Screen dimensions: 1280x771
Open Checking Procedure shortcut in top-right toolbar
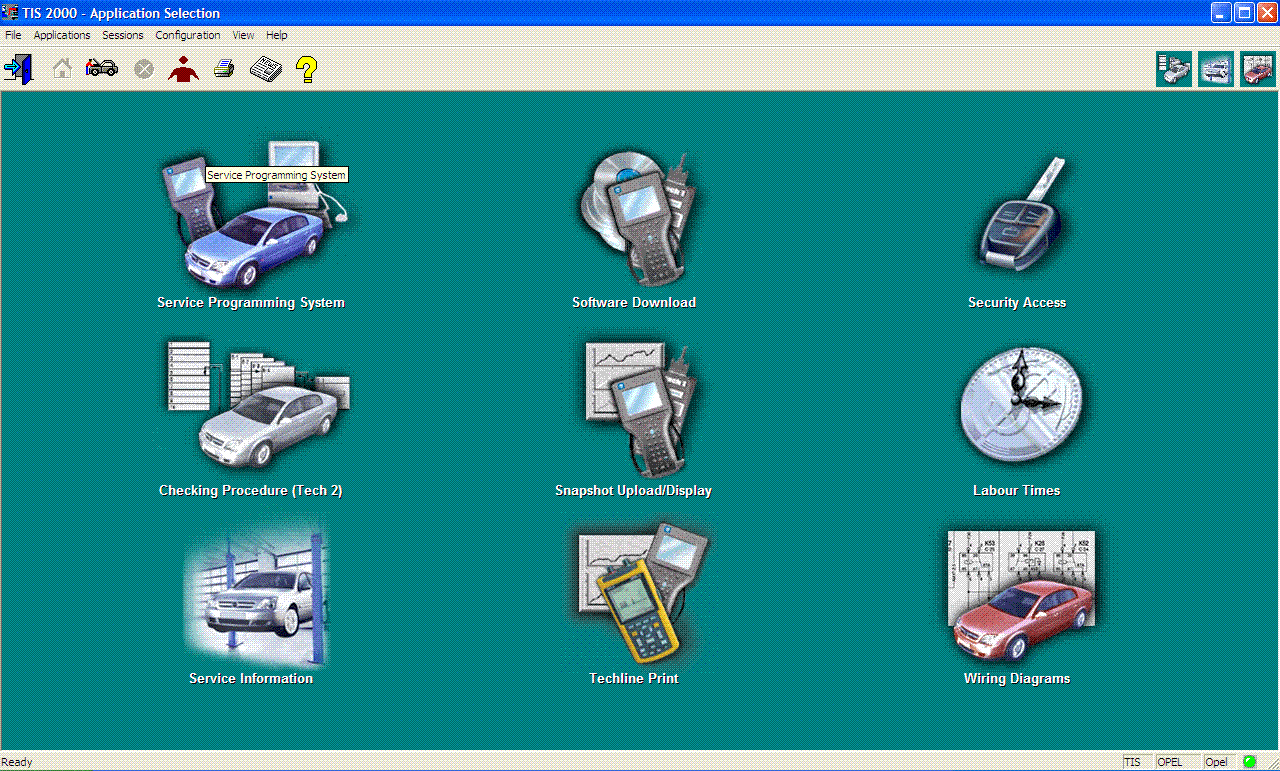click(x=1174, y=69)
